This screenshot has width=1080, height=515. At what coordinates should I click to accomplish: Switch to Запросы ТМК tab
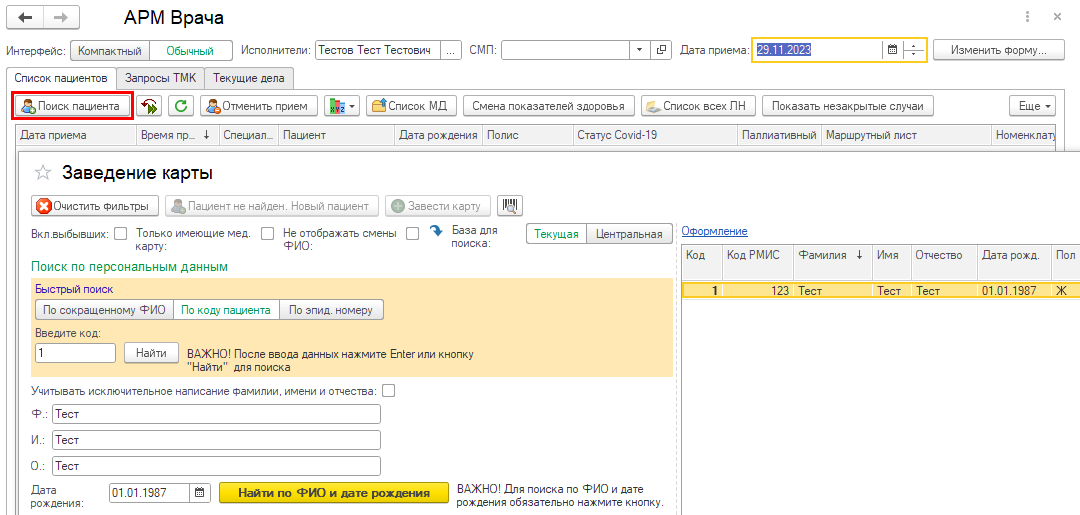(160, 78)
